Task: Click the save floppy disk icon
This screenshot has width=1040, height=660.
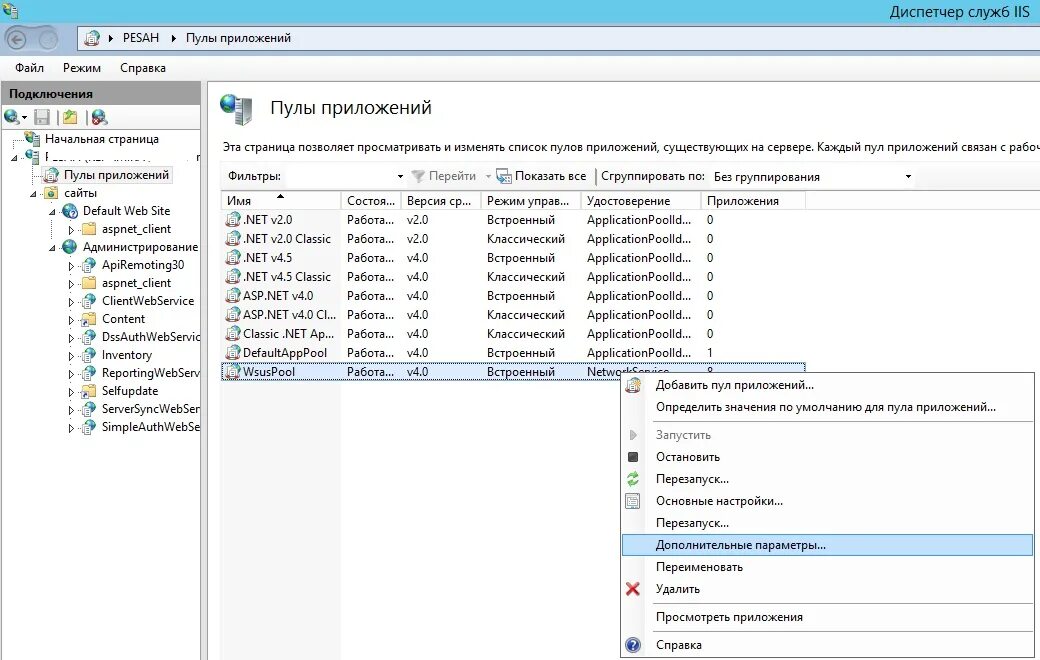Action: click(42, 117)
